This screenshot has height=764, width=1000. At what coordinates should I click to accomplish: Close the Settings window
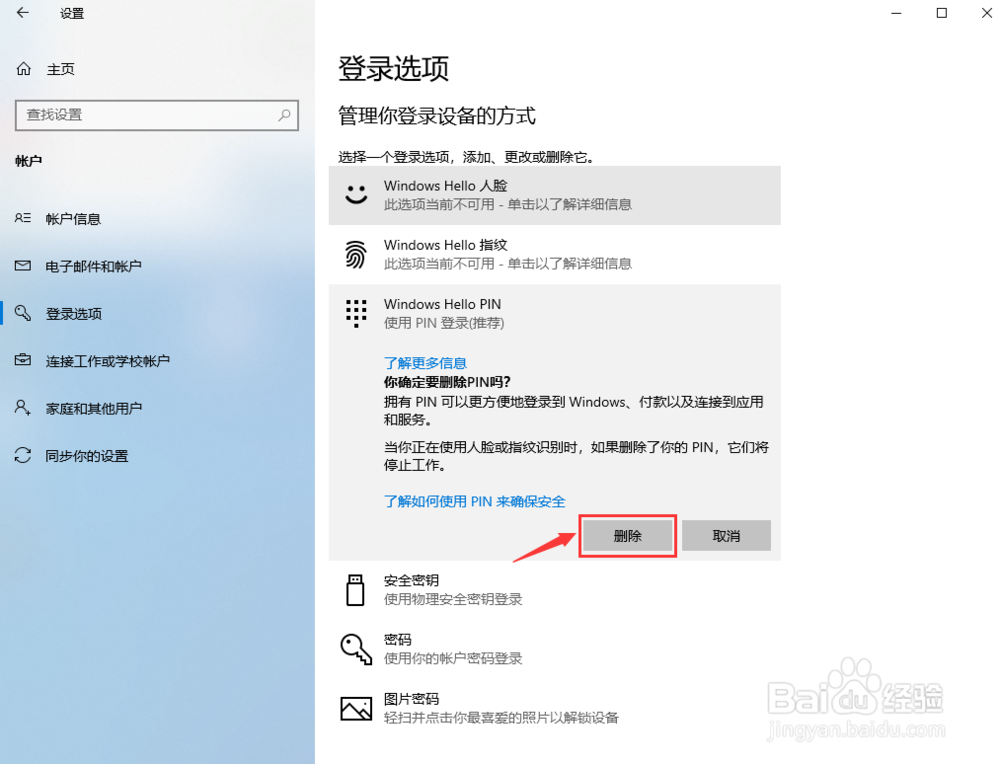[986, 13]
